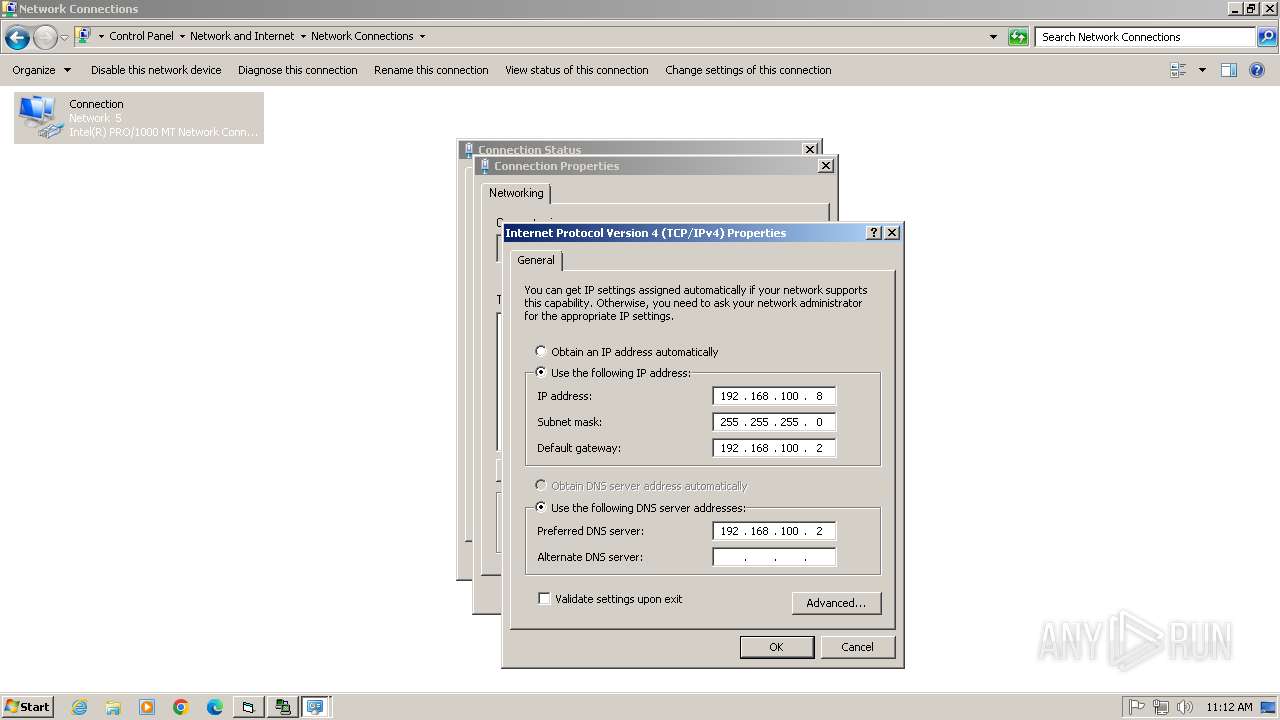Click the Control Panel breadcrumb
Viewport: 1280px width, 720px height.
(x=141, y=36)
